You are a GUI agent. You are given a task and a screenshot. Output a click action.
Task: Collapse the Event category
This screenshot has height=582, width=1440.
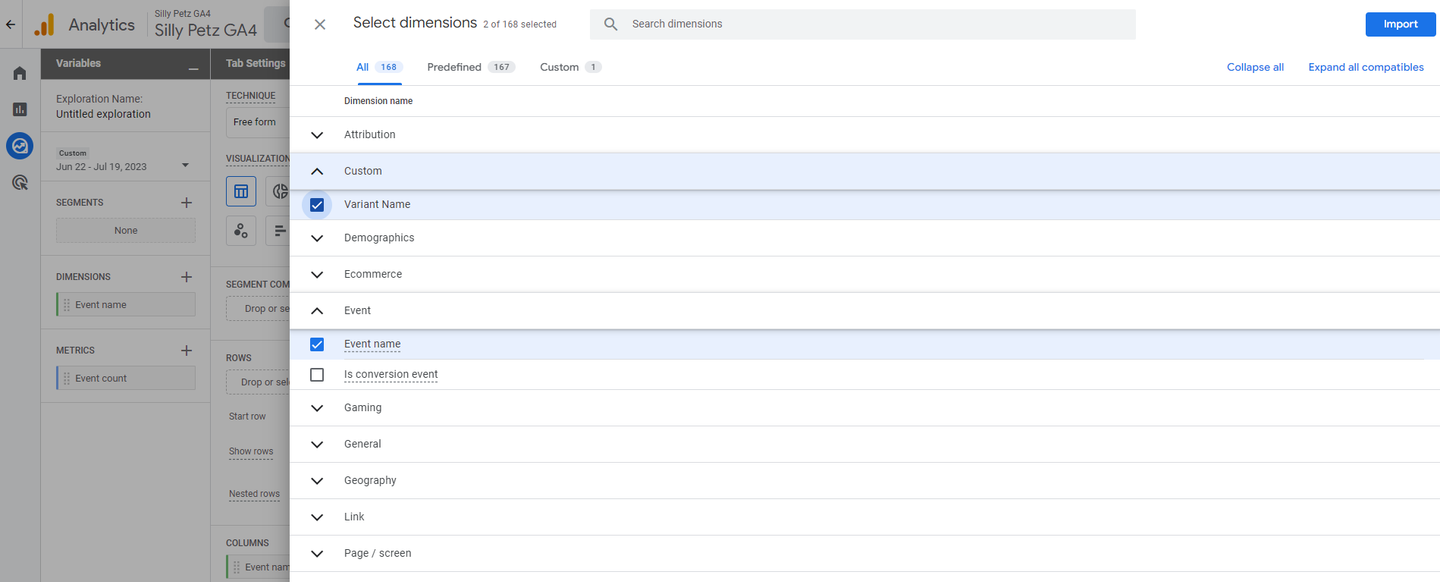[317, 311]
